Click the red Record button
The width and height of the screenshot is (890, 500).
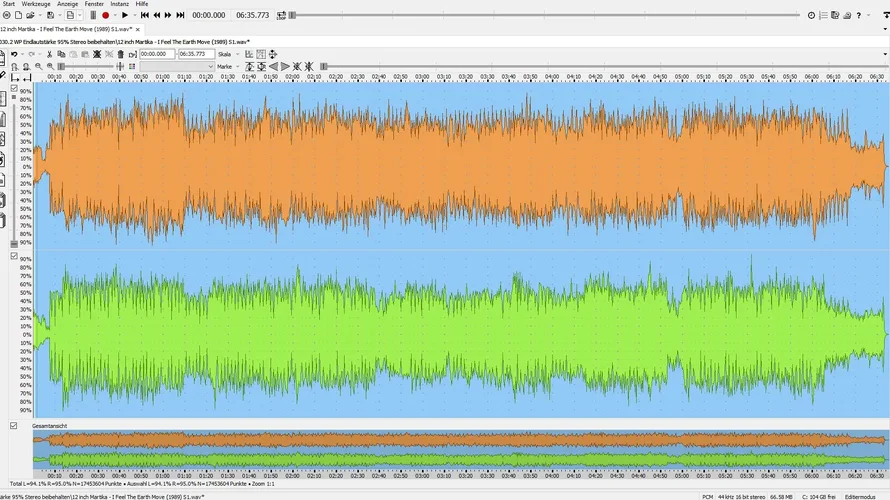pos(105,15)
